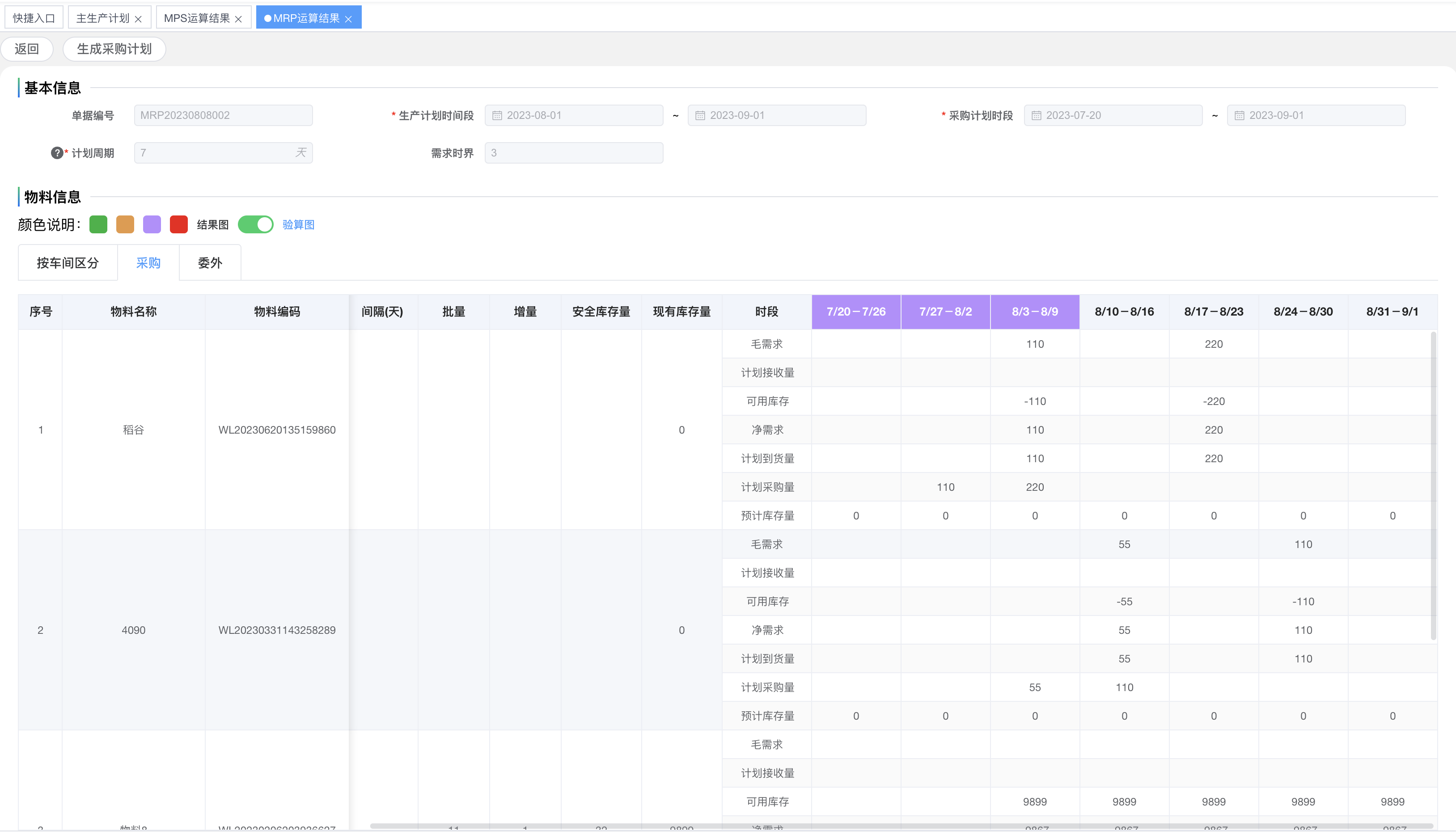Click material code WL20230620135159860
The height and width of the screenshot is (835, 1456).
pos(277,430)
